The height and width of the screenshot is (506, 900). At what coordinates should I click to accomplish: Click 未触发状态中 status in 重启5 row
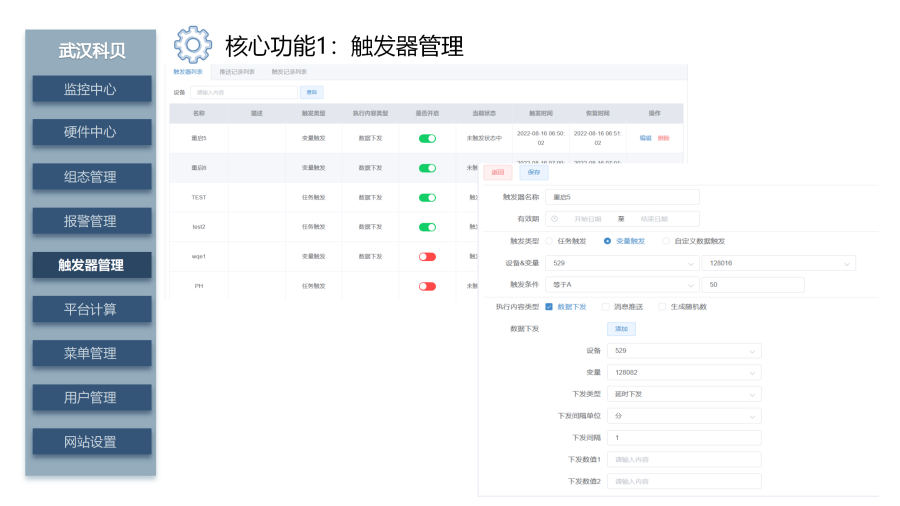point(484,138)
